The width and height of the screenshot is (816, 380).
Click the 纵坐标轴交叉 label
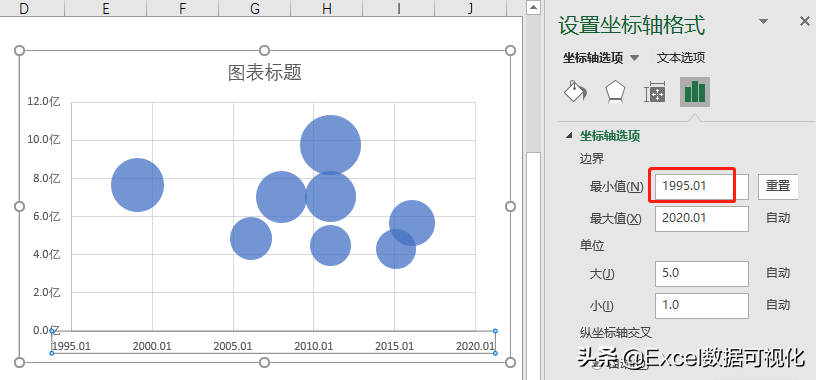pyautogui.click(x=616, y=332)
